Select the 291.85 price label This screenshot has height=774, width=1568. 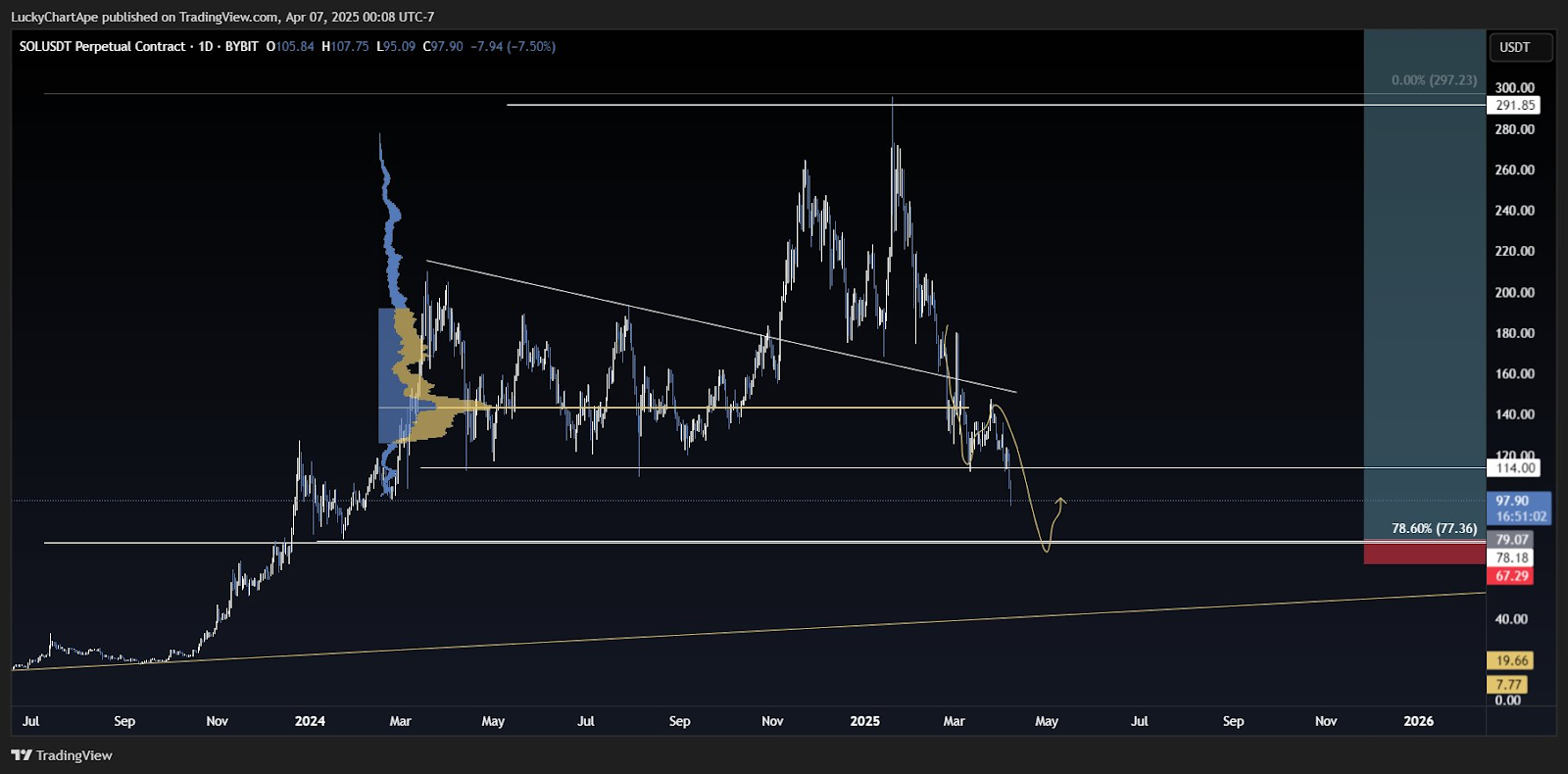pyautogui.click(x=1514, y=106)
